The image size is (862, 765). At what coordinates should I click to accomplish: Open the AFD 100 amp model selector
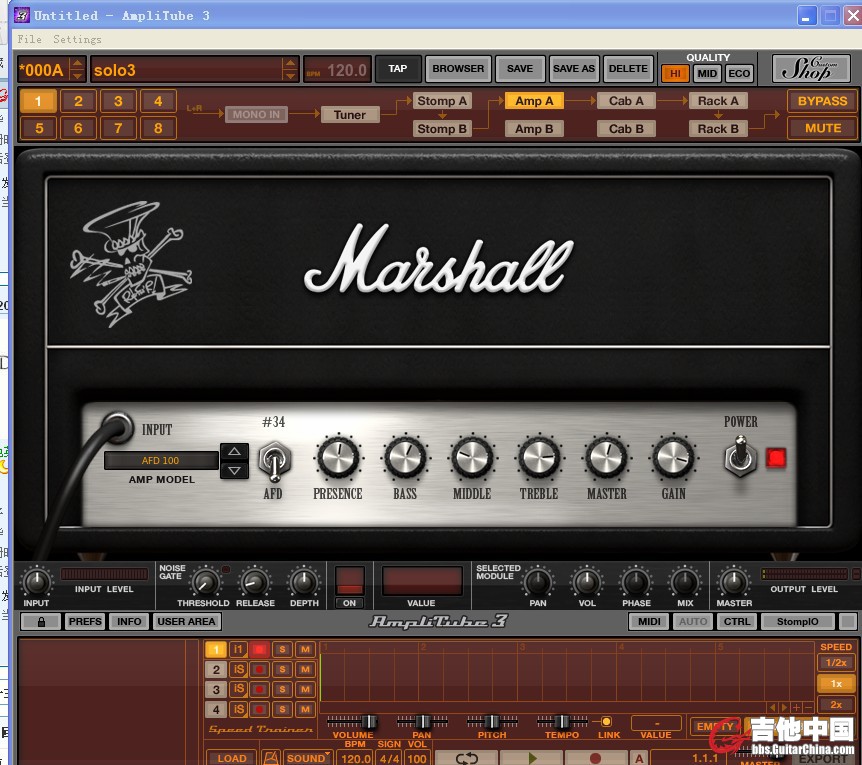coord(161,461)
